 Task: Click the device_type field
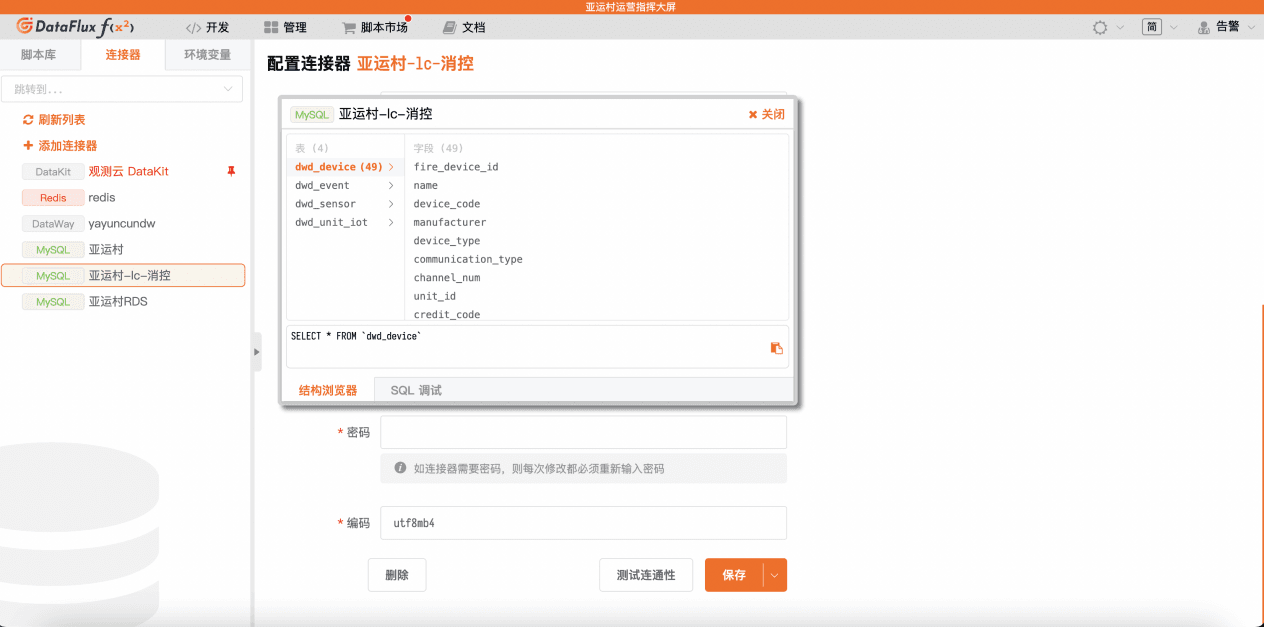pyautogui.click(x=447, y=241)
